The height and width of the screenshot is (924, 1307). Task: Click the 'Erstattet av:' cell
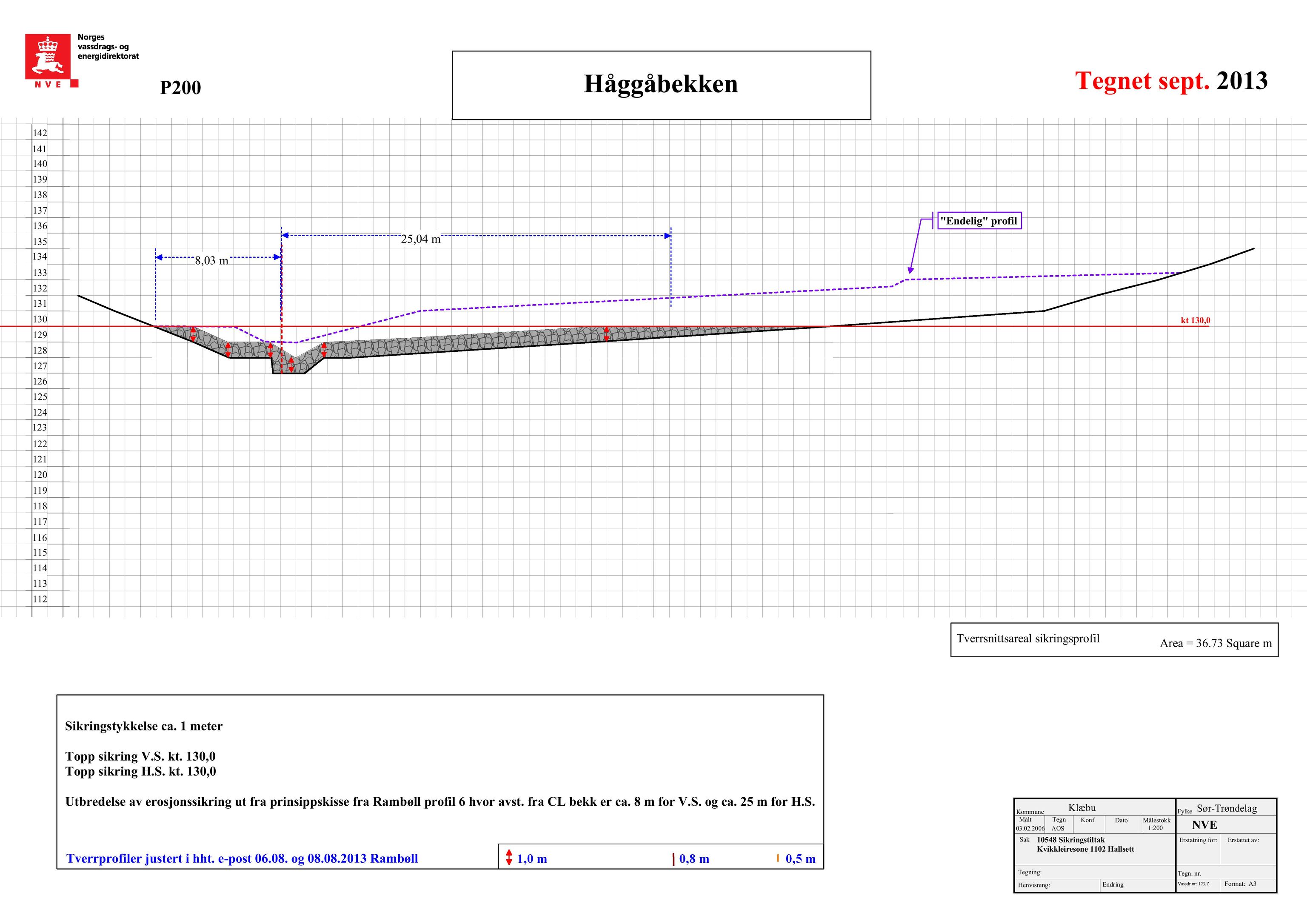1248,849
